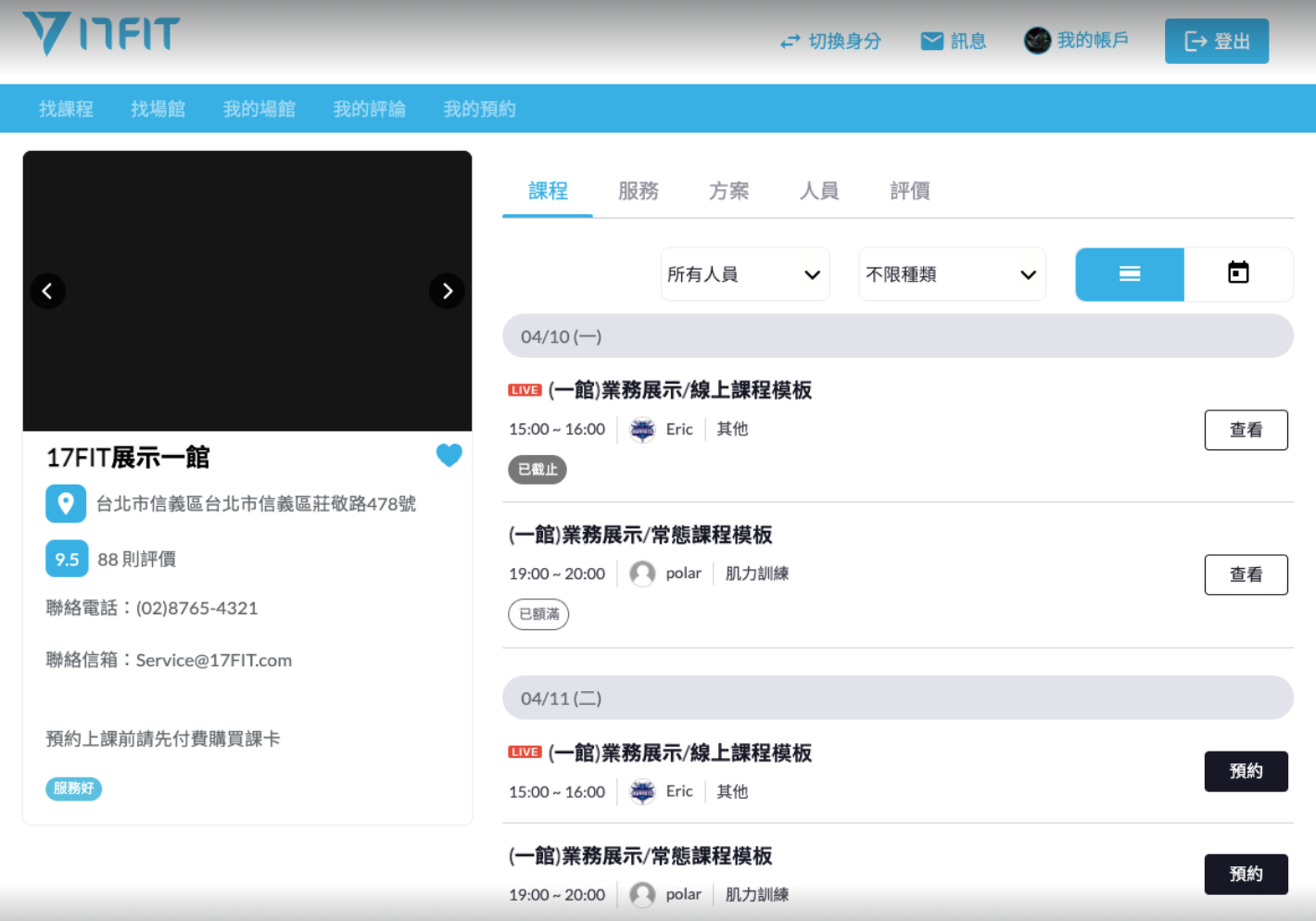Show next venue photo with right arrow
1316x921 pixels.
point(447,291)
